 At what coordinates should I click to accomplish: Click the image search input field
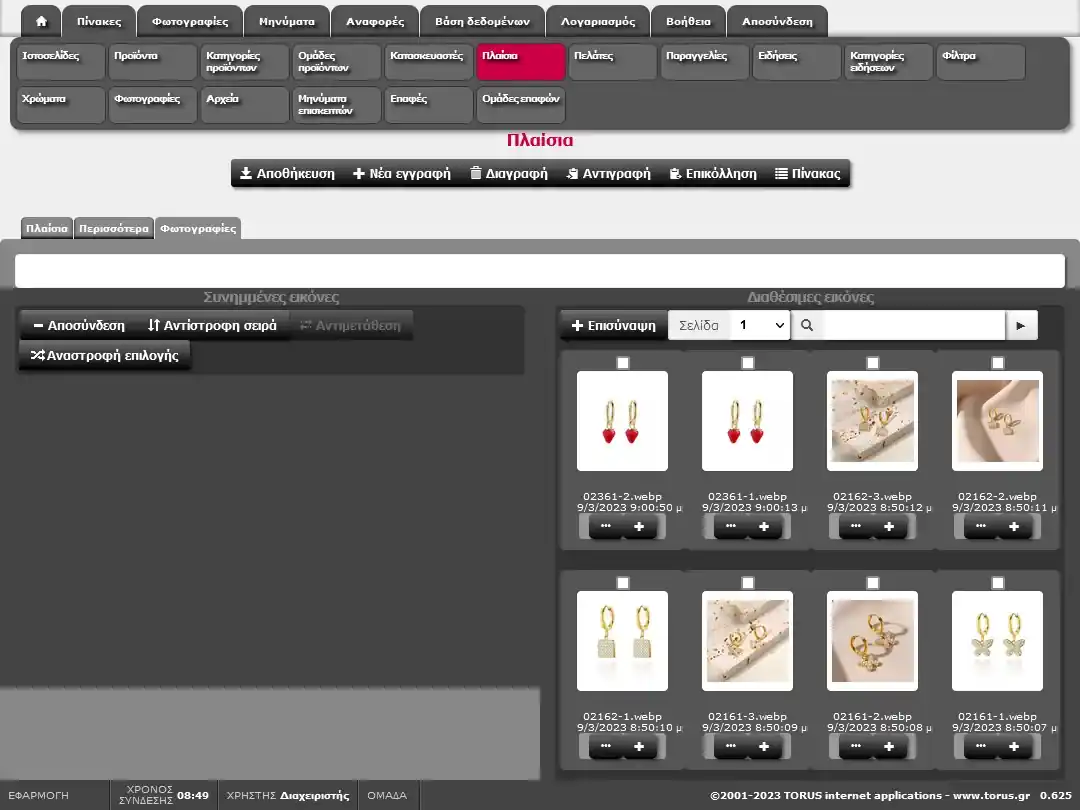tap(913, 325)
